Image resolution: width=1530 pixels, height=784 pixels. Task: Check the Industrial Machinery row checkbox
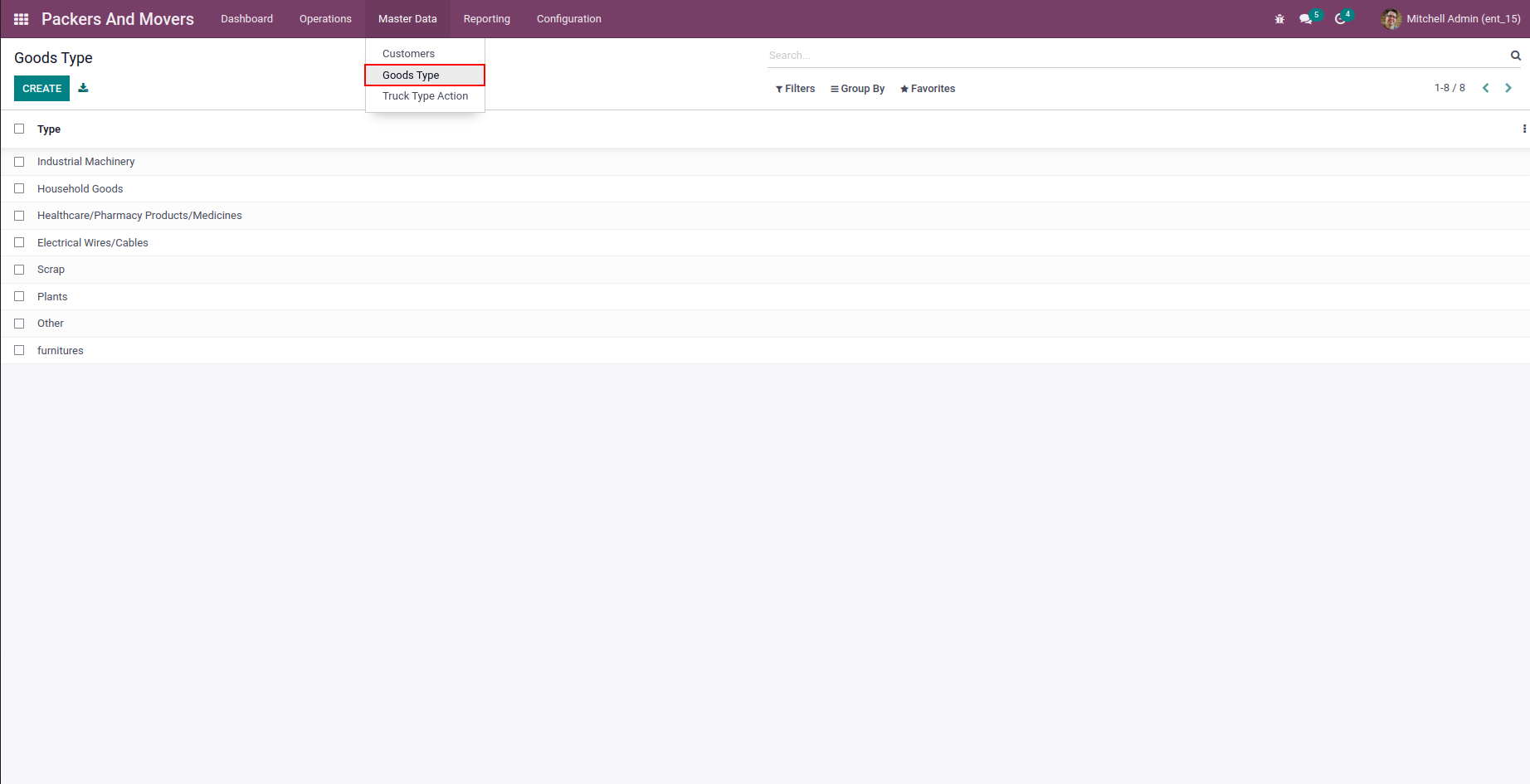19,162
